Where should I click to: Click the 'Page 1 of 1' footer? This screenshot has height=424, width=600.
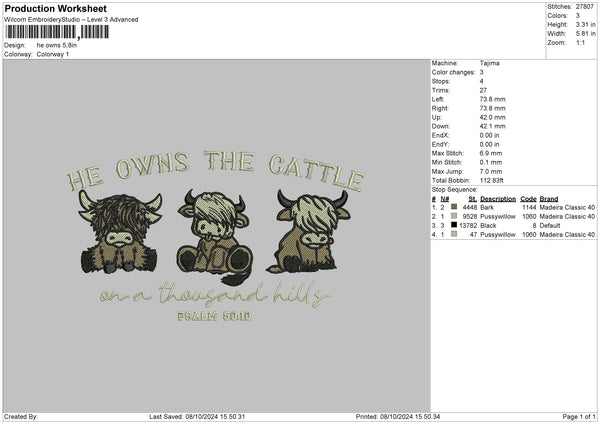pos(579,416)
